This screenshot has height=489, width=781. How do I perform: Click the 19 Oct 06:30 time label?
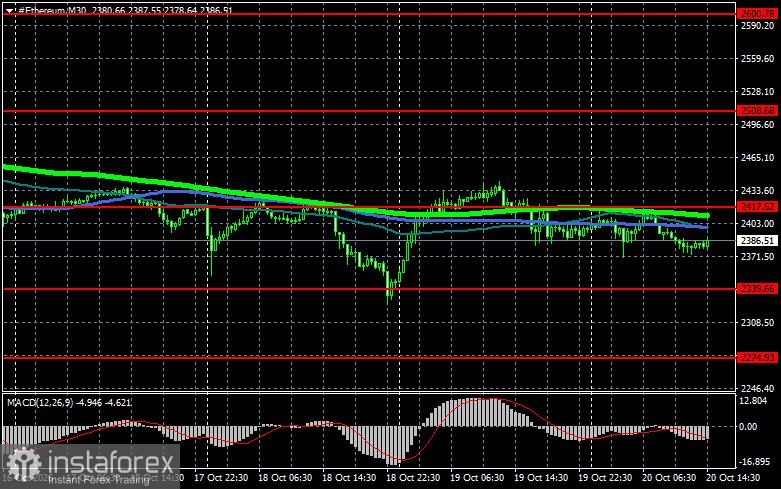click(x=477, y=478)
